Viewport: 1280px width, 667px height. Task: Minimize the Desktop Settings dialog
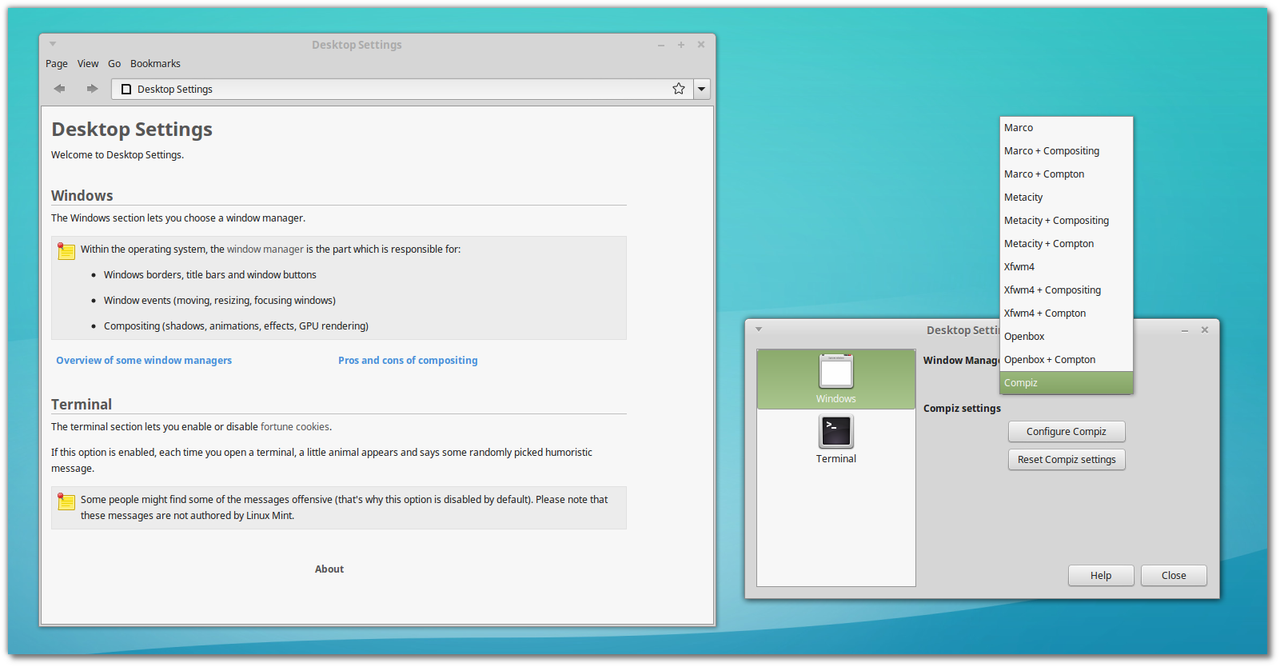pos(1185,330)
